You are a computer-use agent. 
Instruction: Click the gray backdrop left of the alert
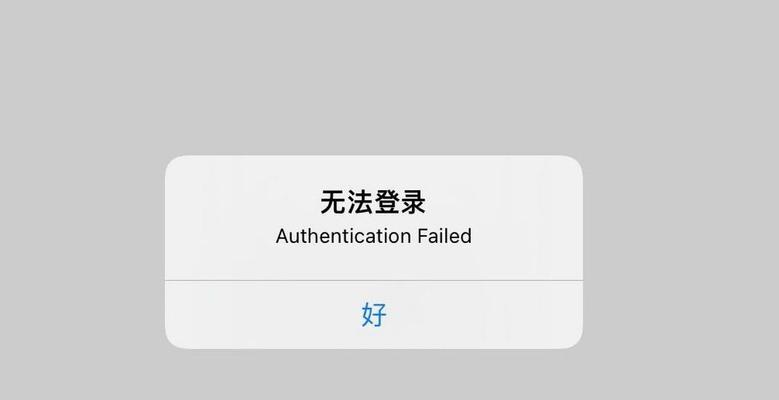(x=82, y=252)
